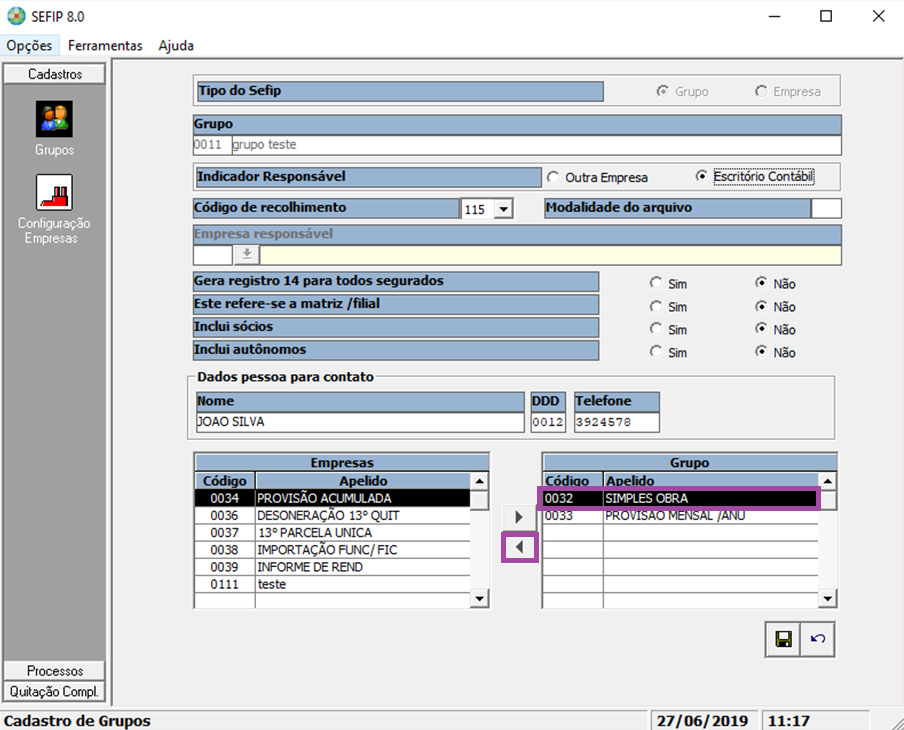904x730 pixels.
Task: Click the Empresa responsável code field
Action: pos(213,254)
